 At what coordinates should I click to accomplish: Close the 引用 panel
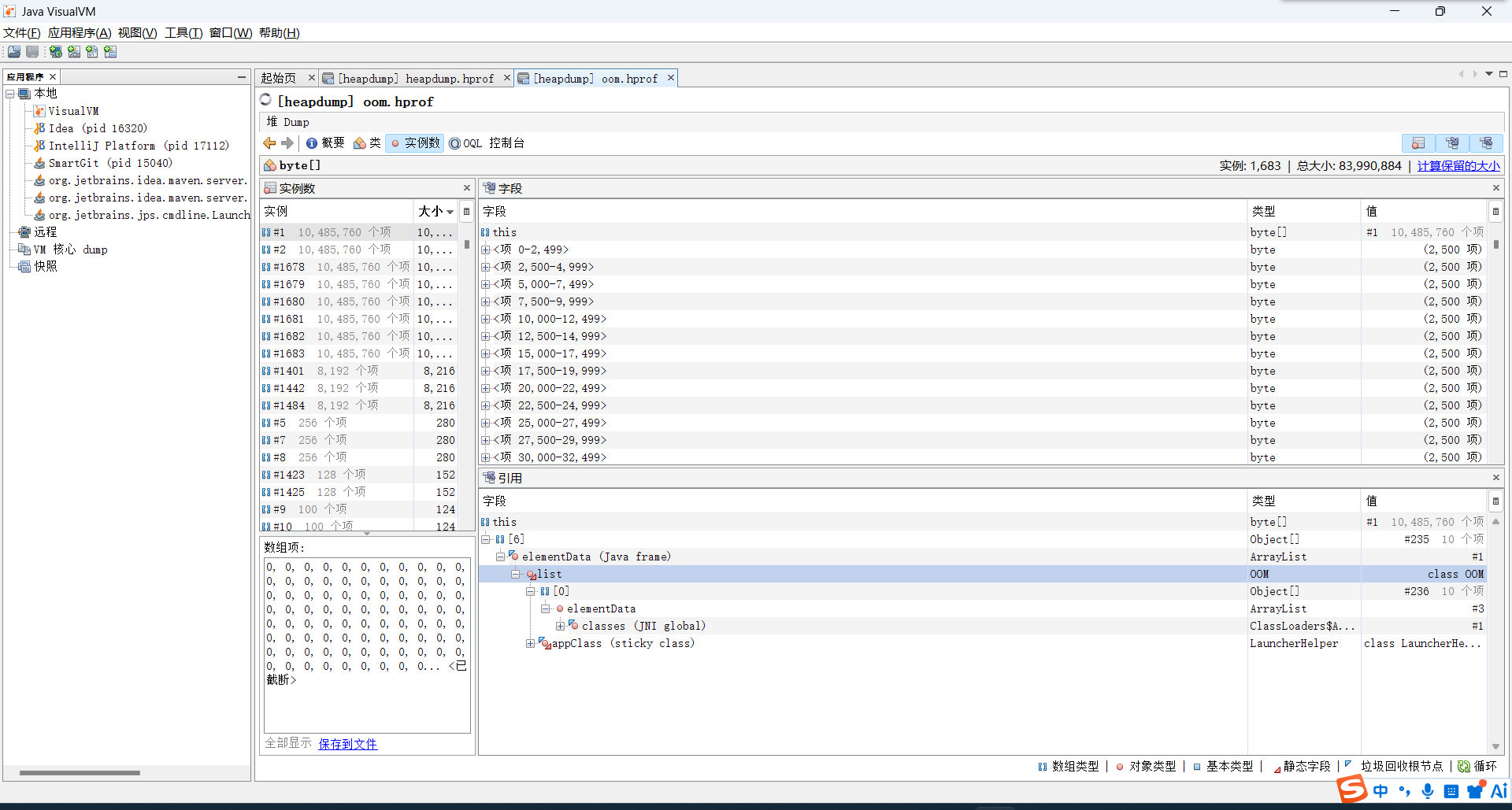1496,478
